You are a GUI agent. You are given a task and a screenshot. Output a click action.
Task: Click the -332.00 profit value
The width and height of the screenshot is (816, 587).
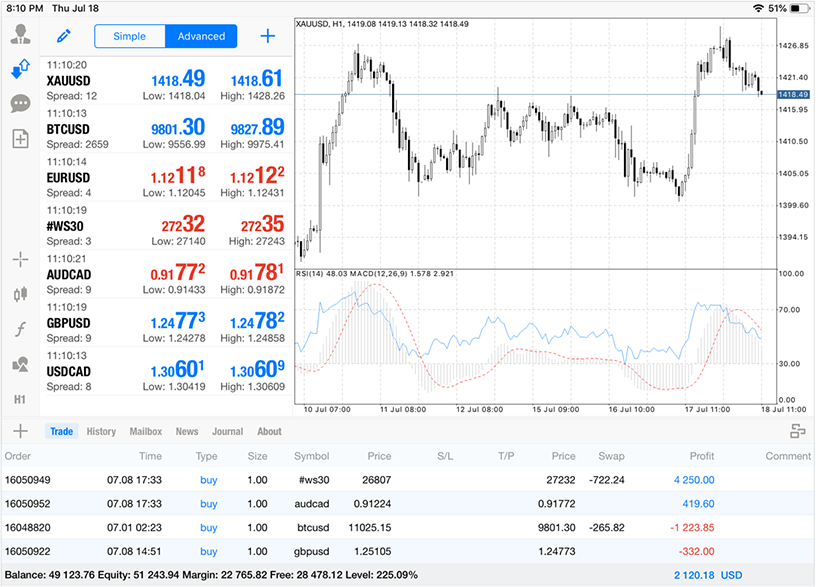click(x=696, y=552)
